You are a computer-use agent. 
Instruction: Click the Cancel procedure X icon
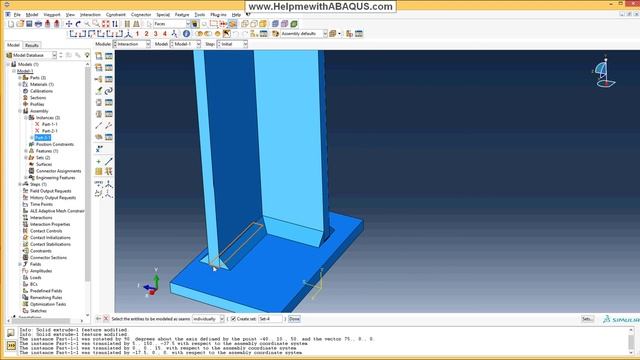106,319
